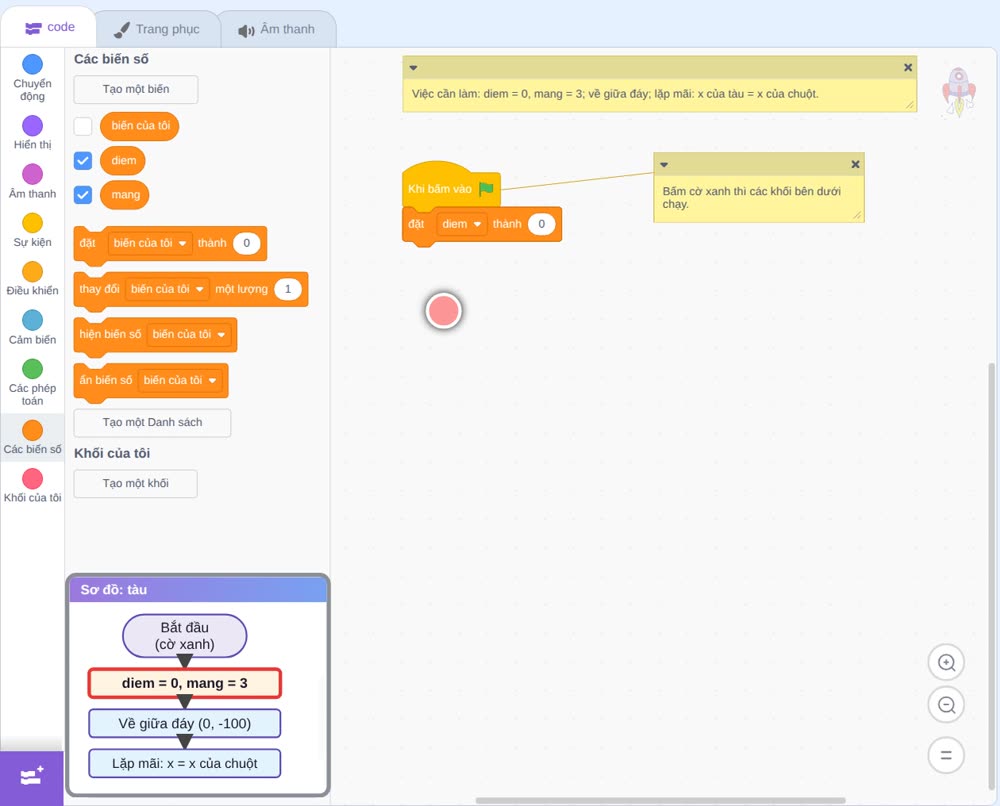This screenshot has width=1000, height=806.
Task: Close the 'Bấm cờ xanh' comment note
Action: pyautogui.click(x=856, y=165)
